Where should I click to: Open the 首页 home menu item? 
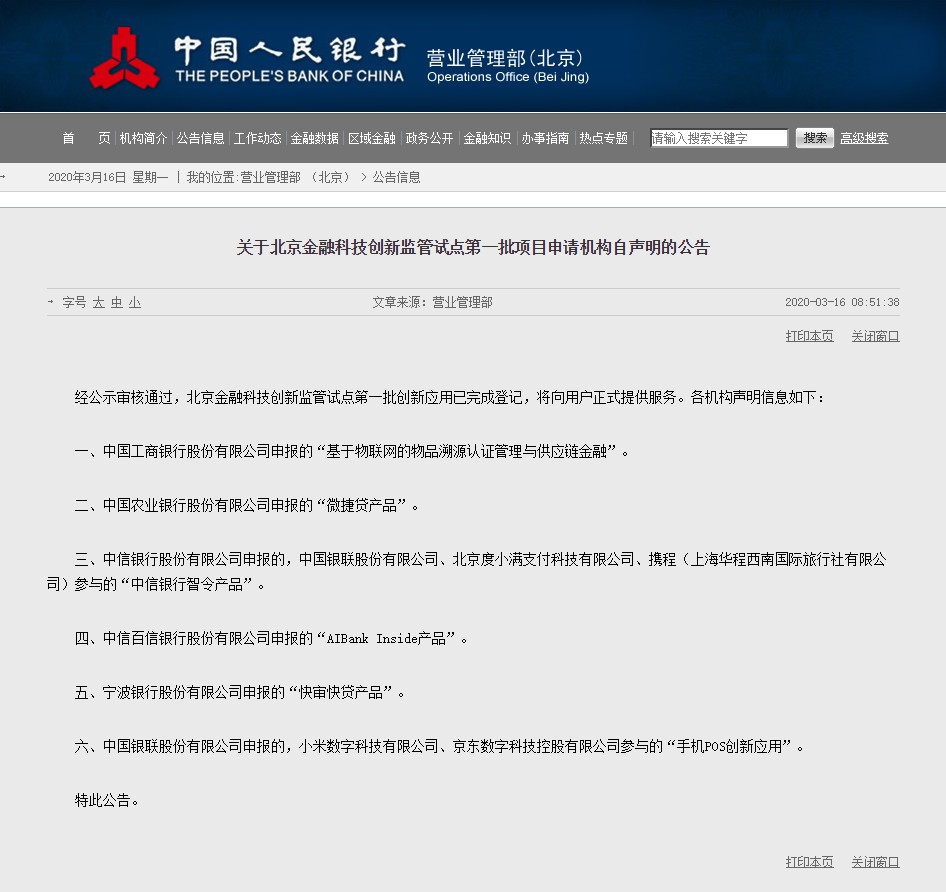coord(86,138)
